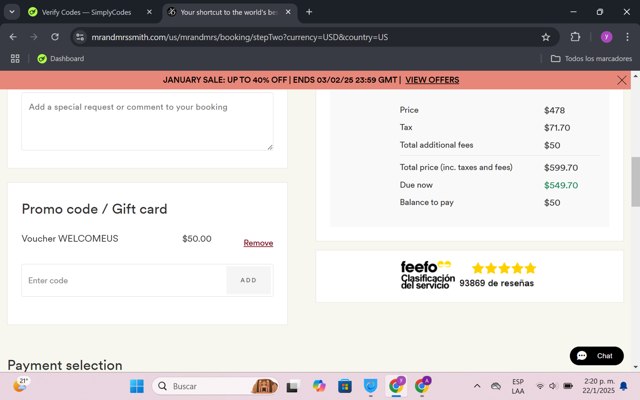The image size is (640, 400).
Task: Open the VIEW OFFERS sale link
Action: point(432,80)
